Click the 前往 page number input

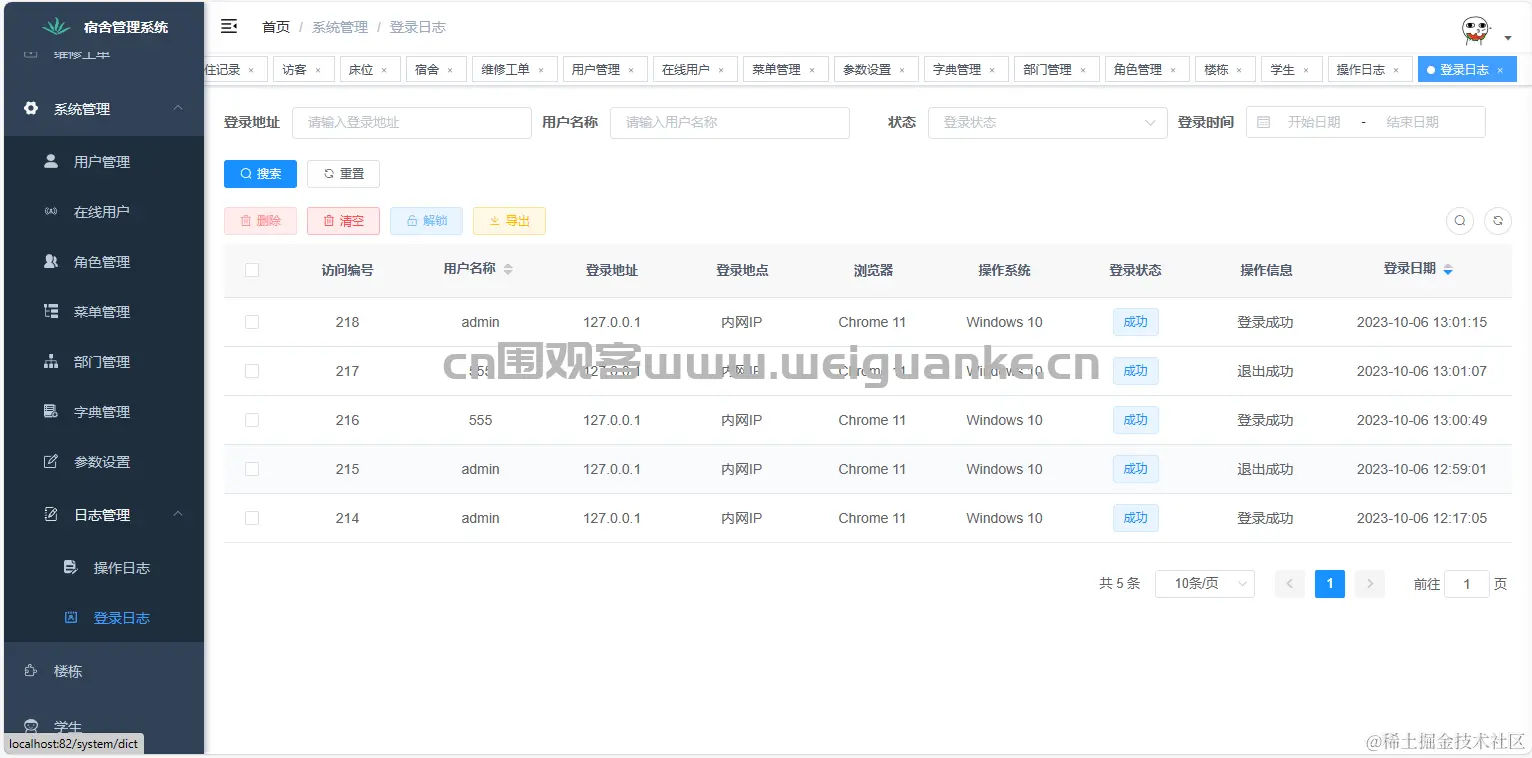(1467, 584)
